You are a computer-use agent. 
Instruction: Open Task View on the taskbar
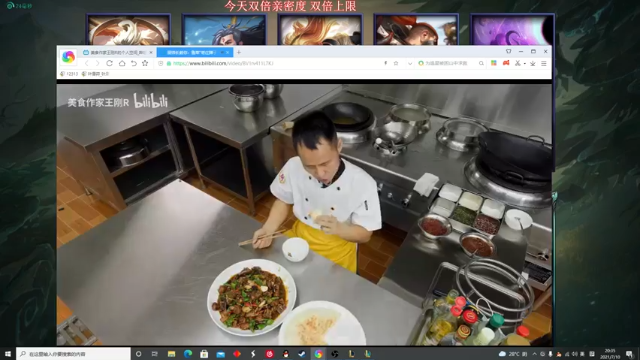155,354
